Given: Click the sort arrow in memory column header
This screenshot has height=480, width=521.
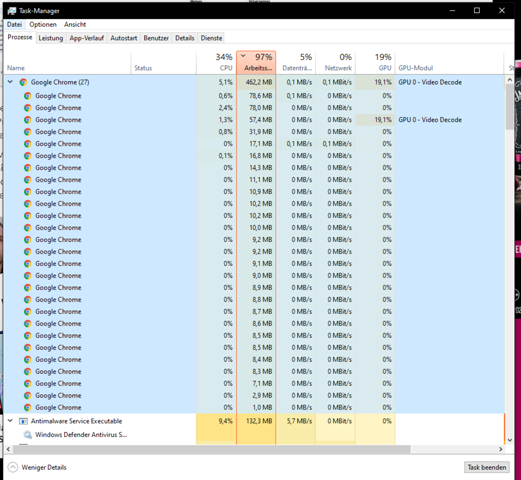Looking at the screenshot, I should click(x=243, y=56).
